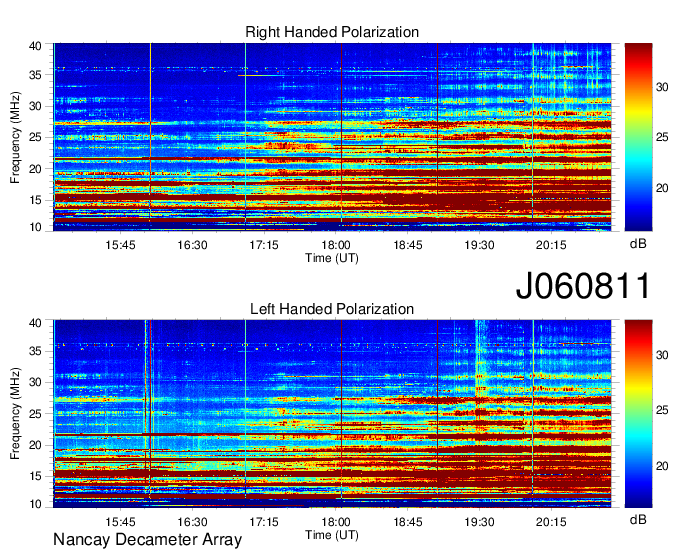Select the J060811 observation label

583,286
